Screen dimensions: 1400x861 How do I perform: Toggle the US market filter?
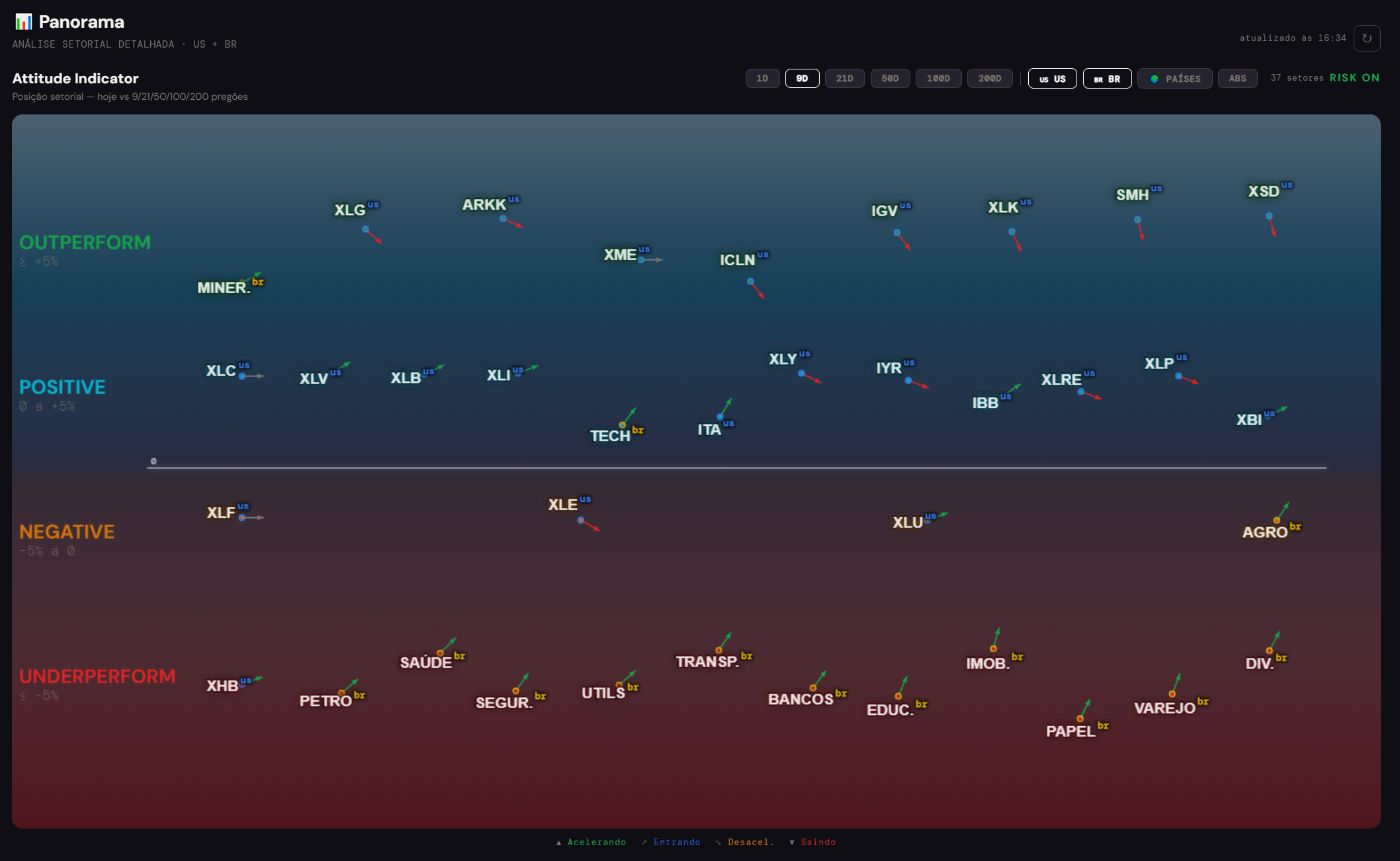point(1052,79)
